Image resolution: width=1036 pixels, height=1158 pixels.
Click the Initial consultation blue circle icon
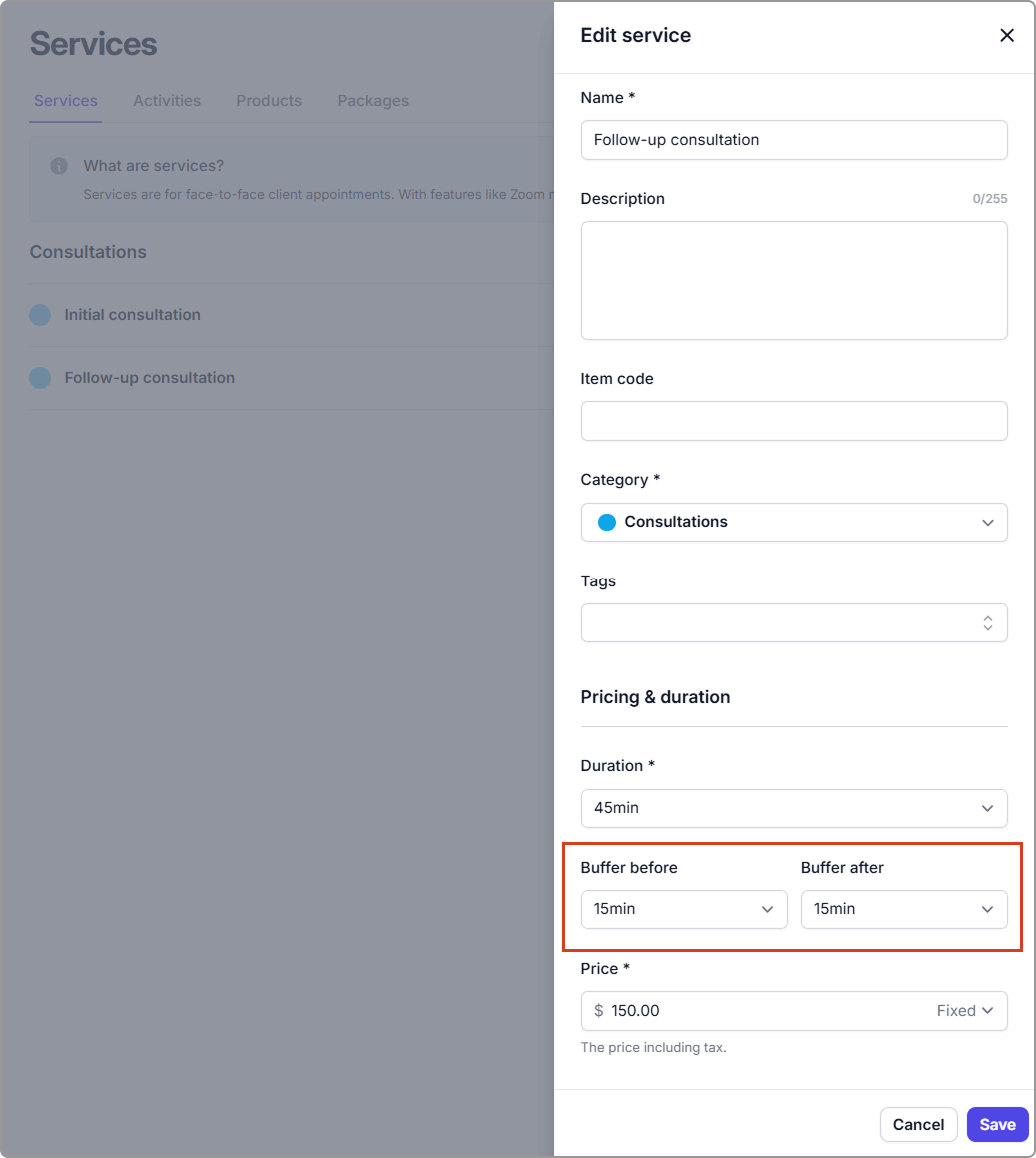40,315
